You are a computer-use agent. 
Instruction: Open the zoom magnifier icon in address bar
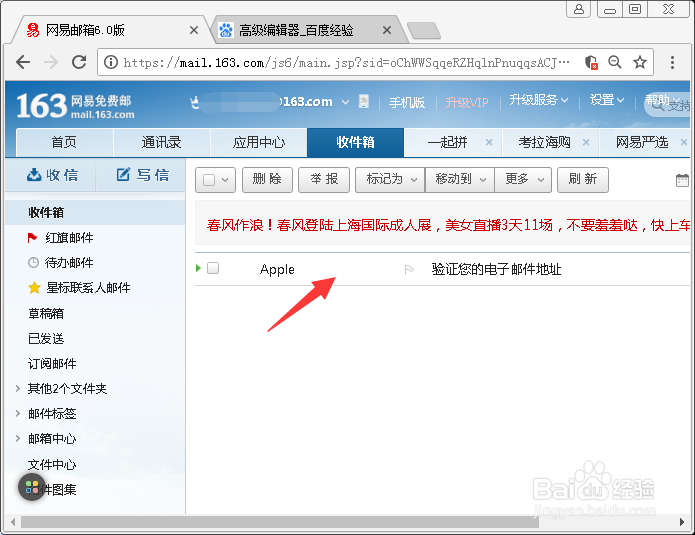tap(614, 62)
